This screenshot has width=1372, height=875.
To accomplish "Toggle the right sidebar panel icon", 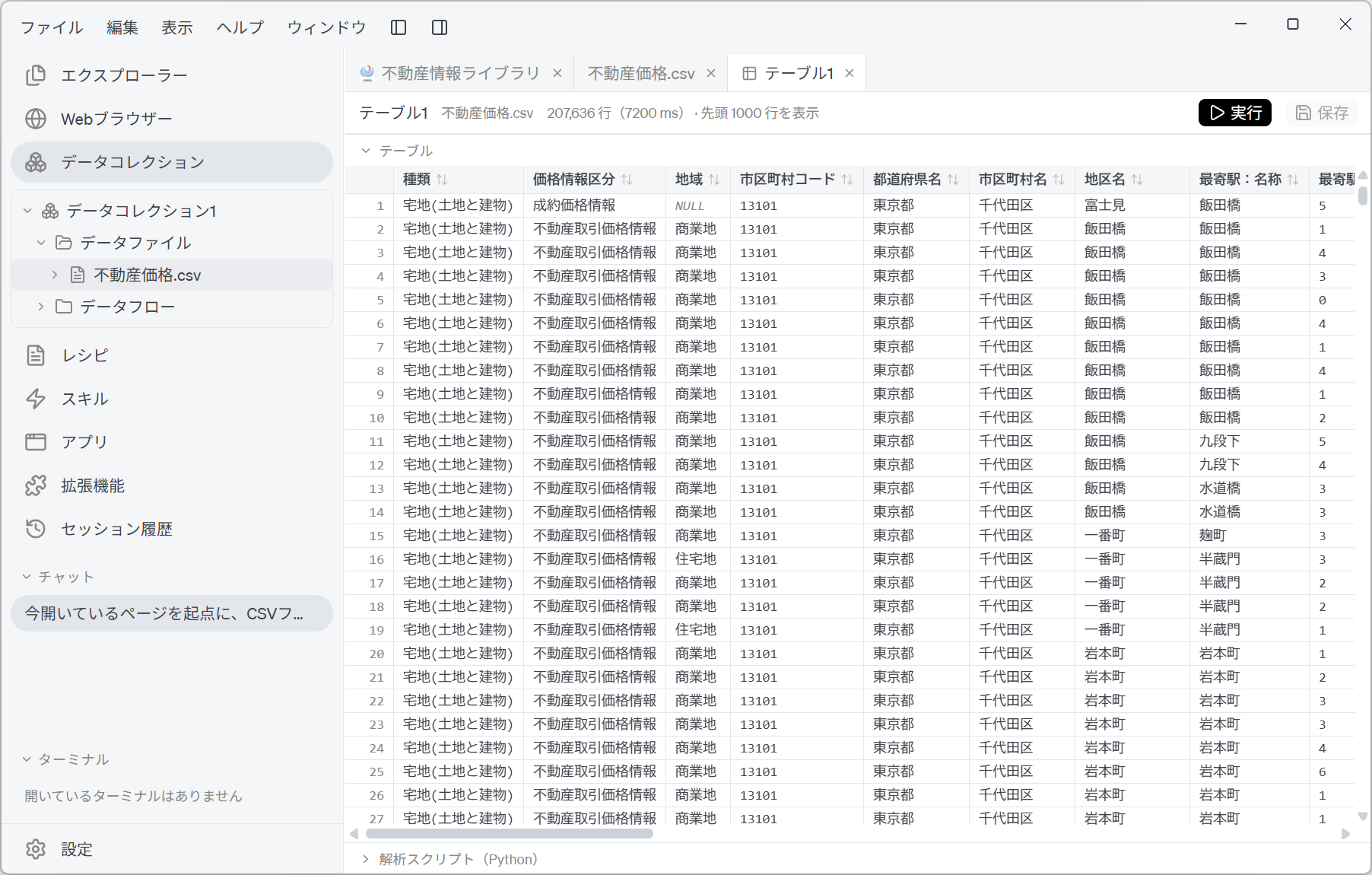I will [440, 27].
